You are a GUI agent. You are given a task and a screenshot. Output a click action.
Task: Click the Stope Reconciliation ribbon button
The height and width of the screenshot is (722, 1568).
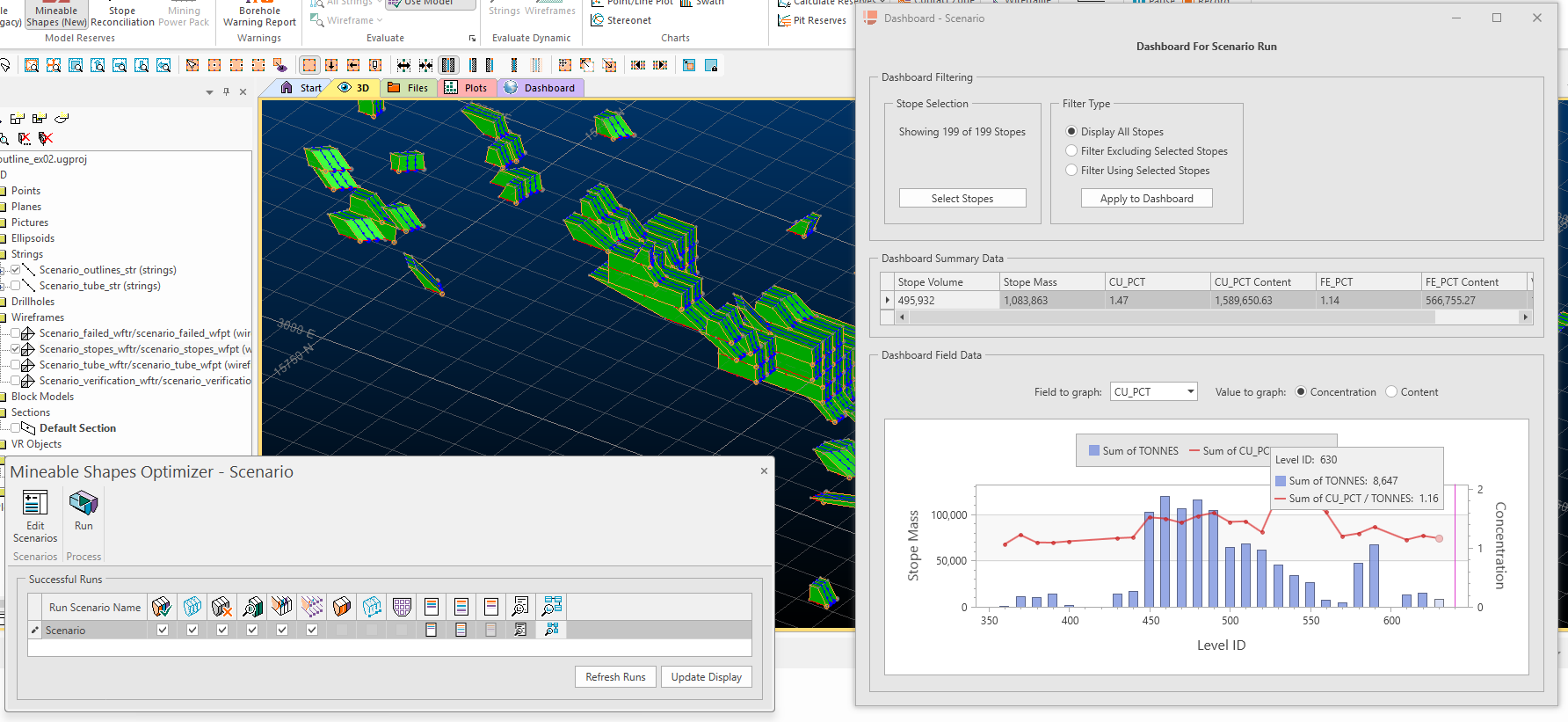click(122, 16)
